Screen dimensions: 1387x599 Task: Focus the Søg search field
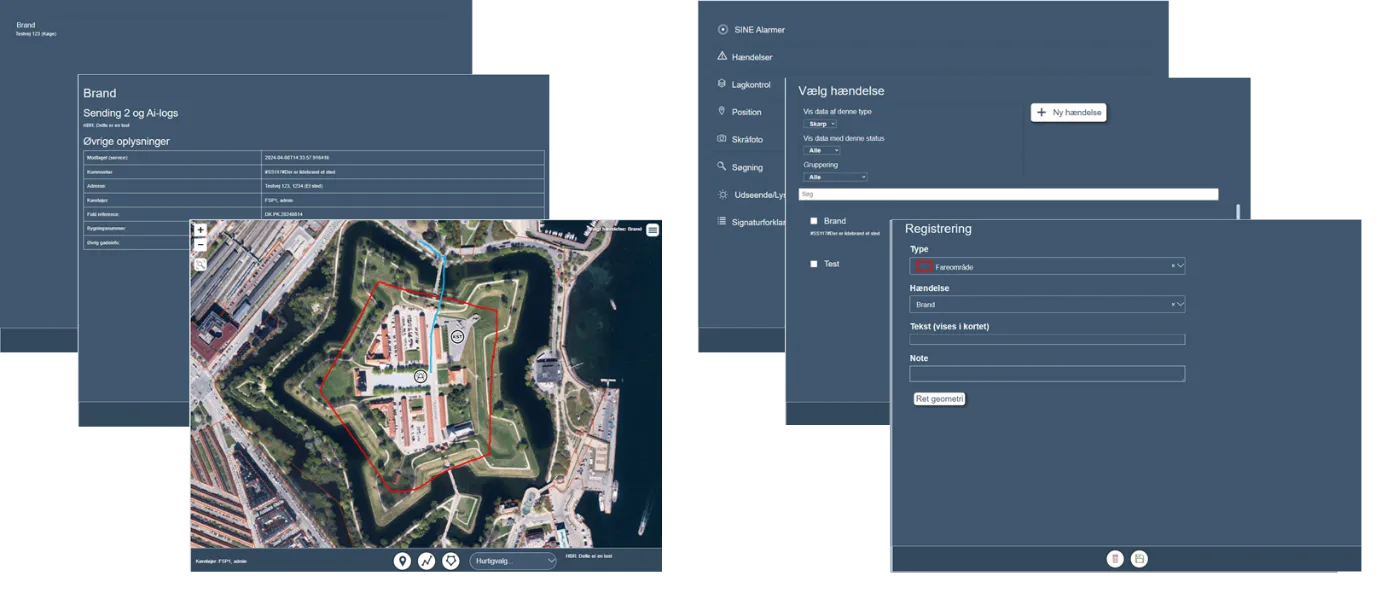click(x=1008, y=194)
